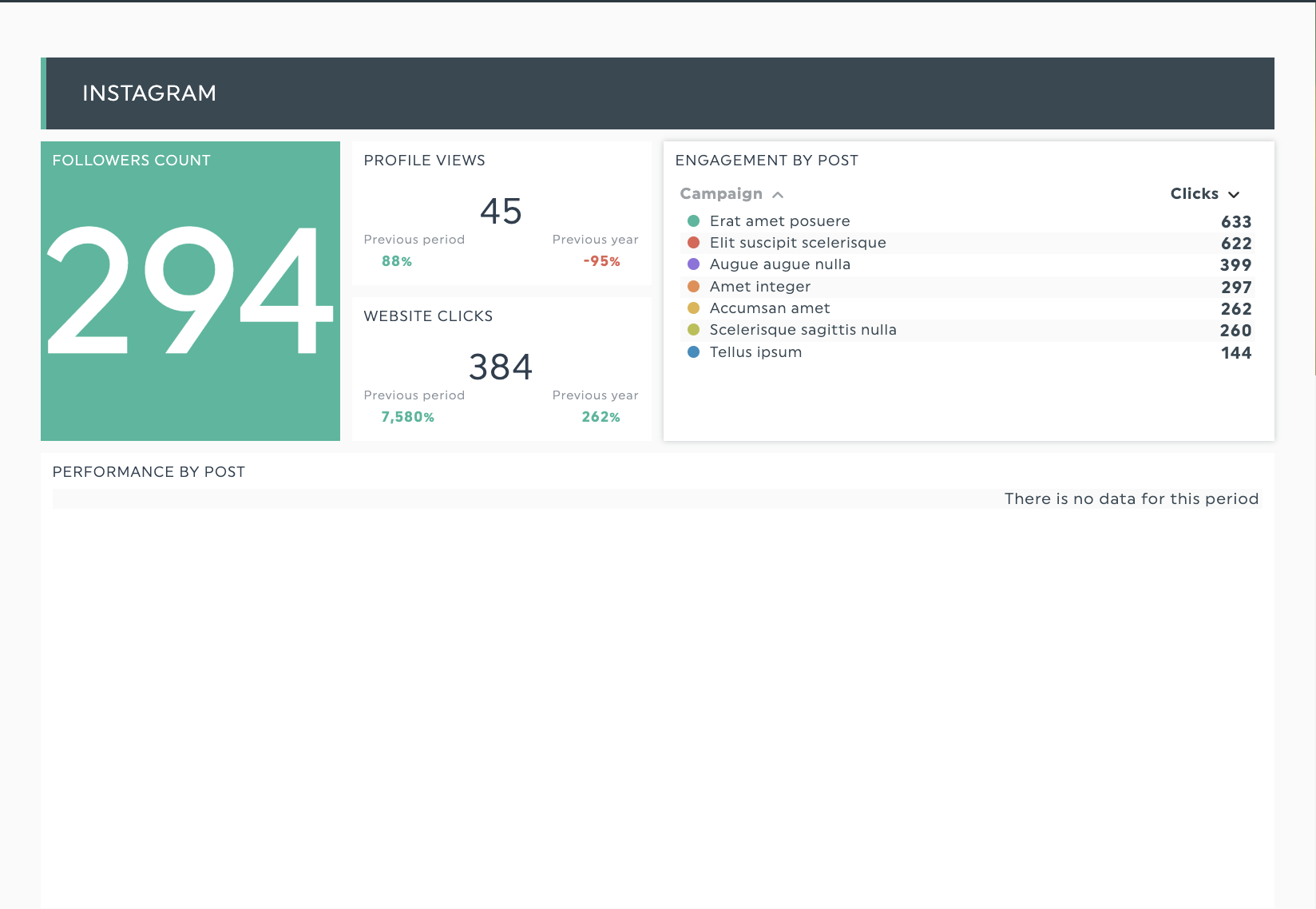Click the large 294 followers number
The width and height of the screenshot is (1316, 909).
[x=190, y=290]
